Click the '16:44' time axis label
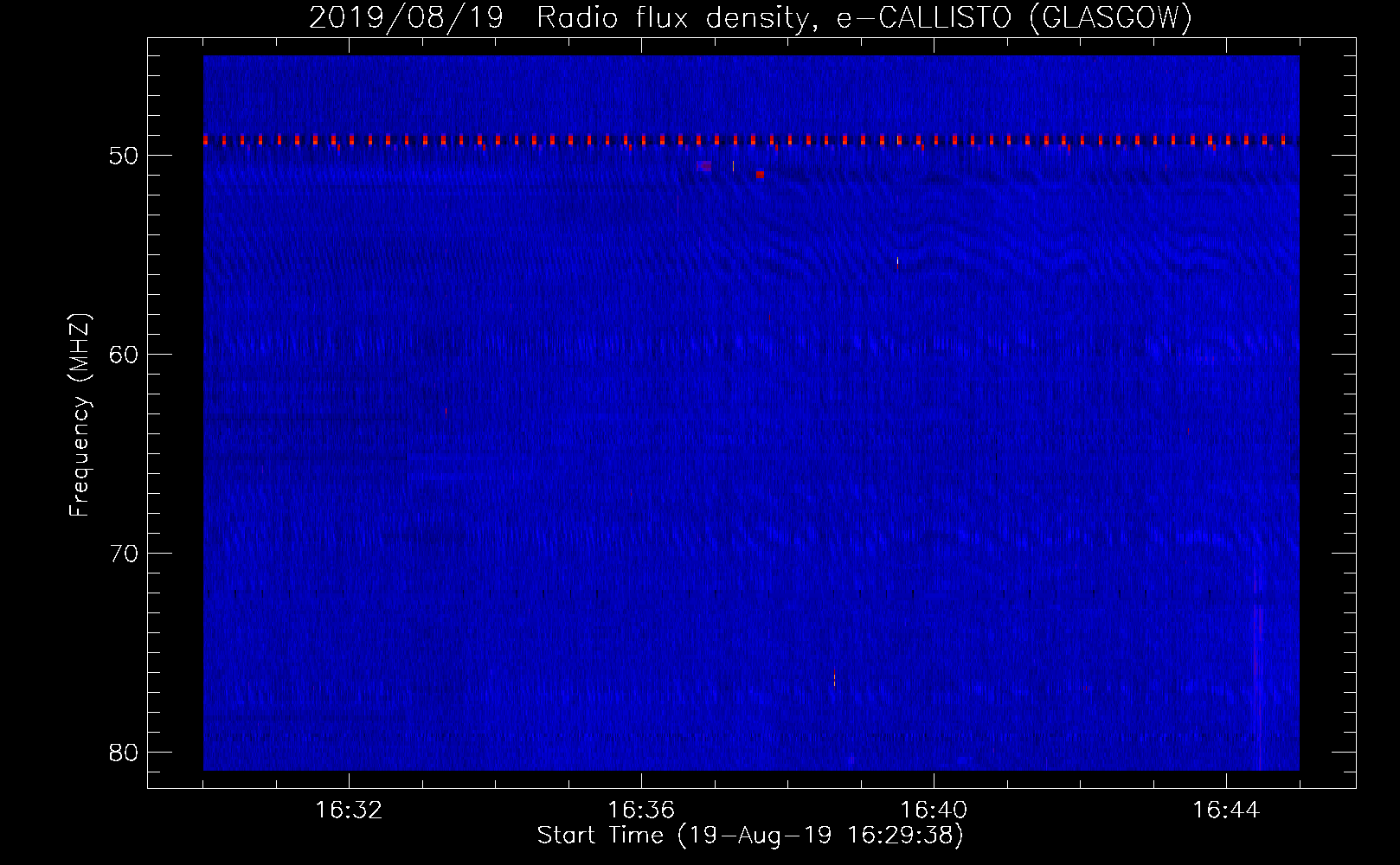1400x865 pixels. point(1226,811)
